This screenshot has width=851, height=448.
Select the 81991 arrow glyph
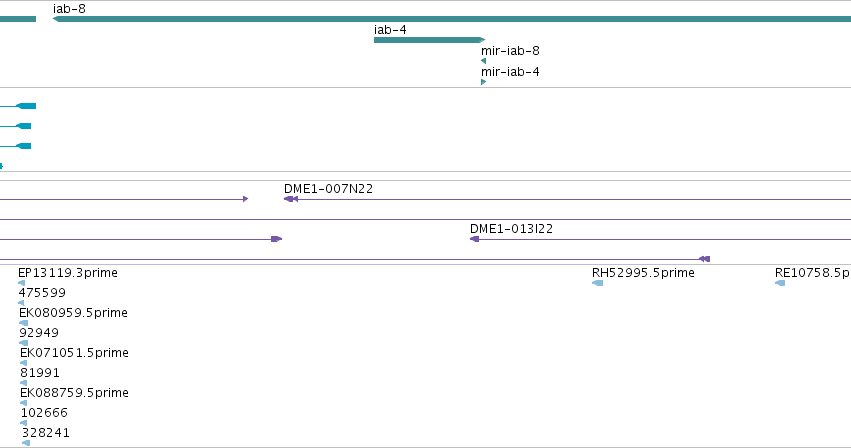click(23, 383)
